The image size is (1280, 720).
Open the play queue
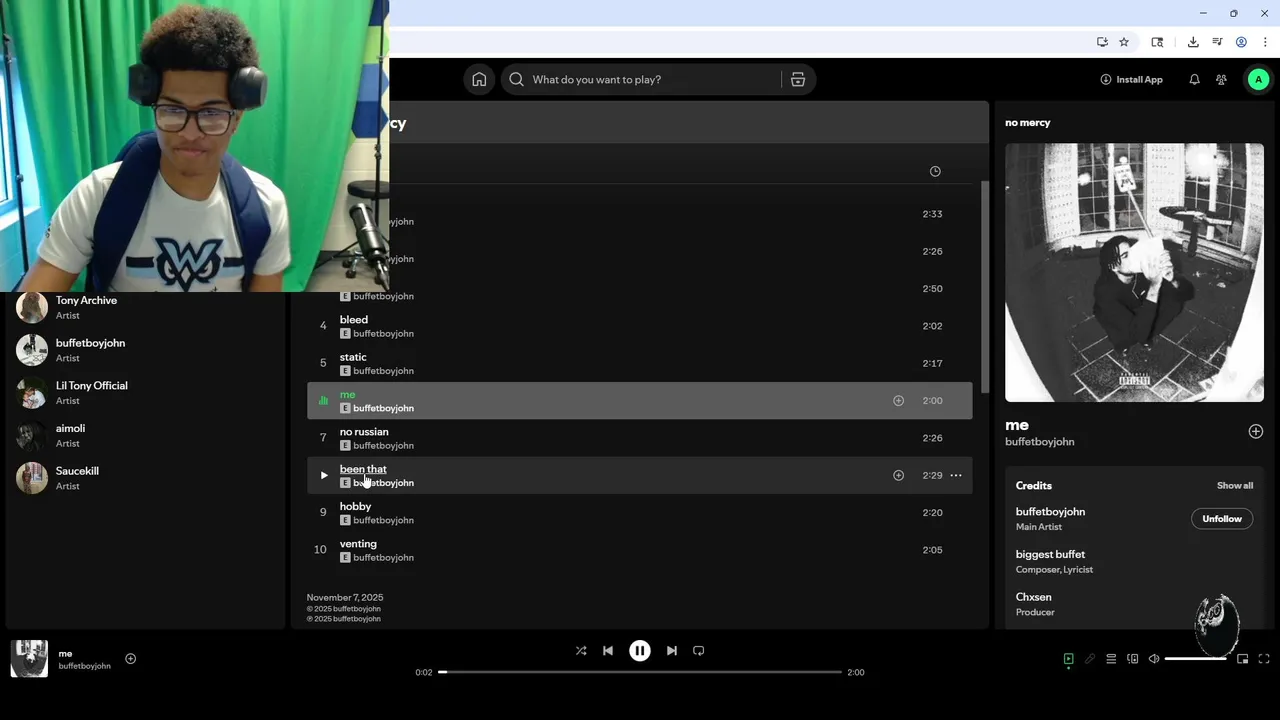[x=1111, y=659]
